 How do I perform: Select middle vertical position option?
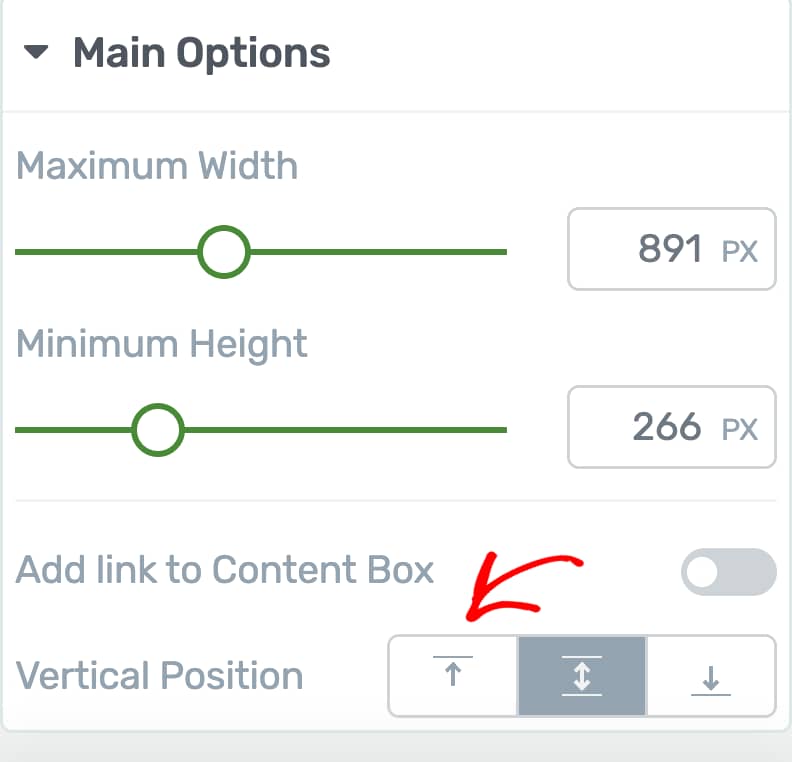[582, 676]
